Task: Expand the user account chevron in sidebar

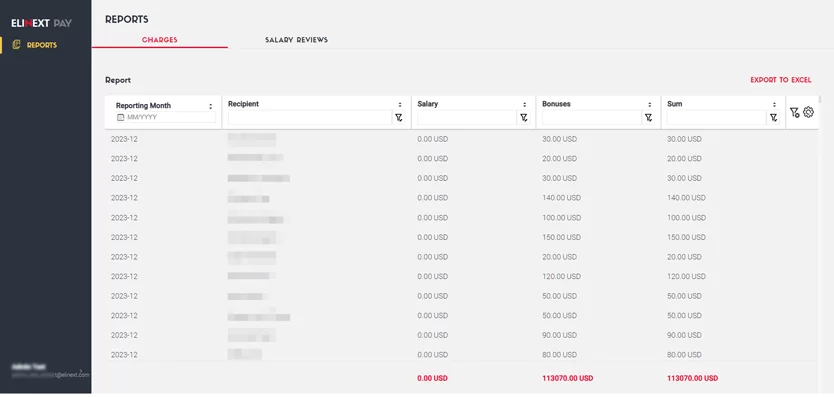Action: click(x=81, y=370)
